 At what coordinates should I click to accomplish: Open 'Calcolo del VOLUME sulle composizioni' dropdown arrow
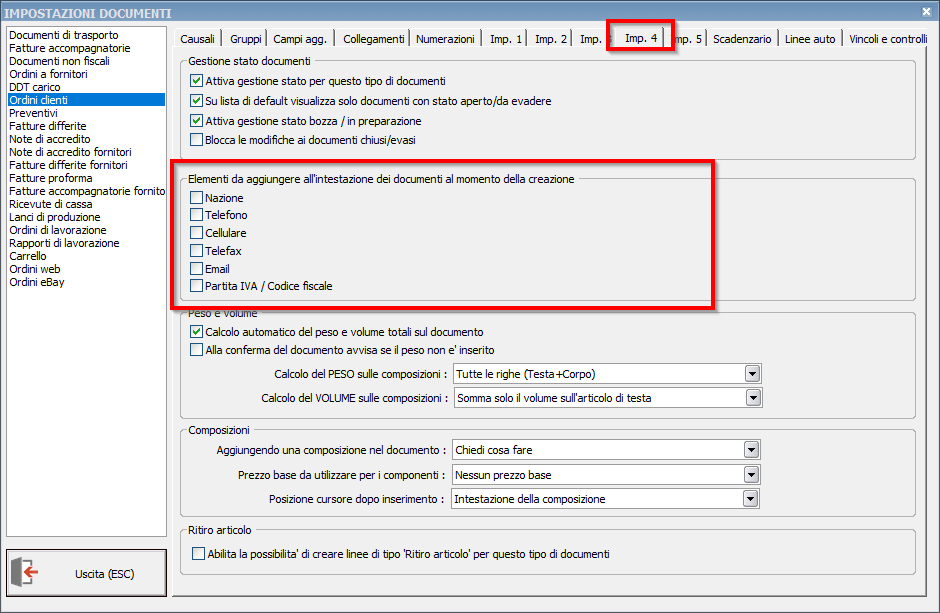coord(753,398)
